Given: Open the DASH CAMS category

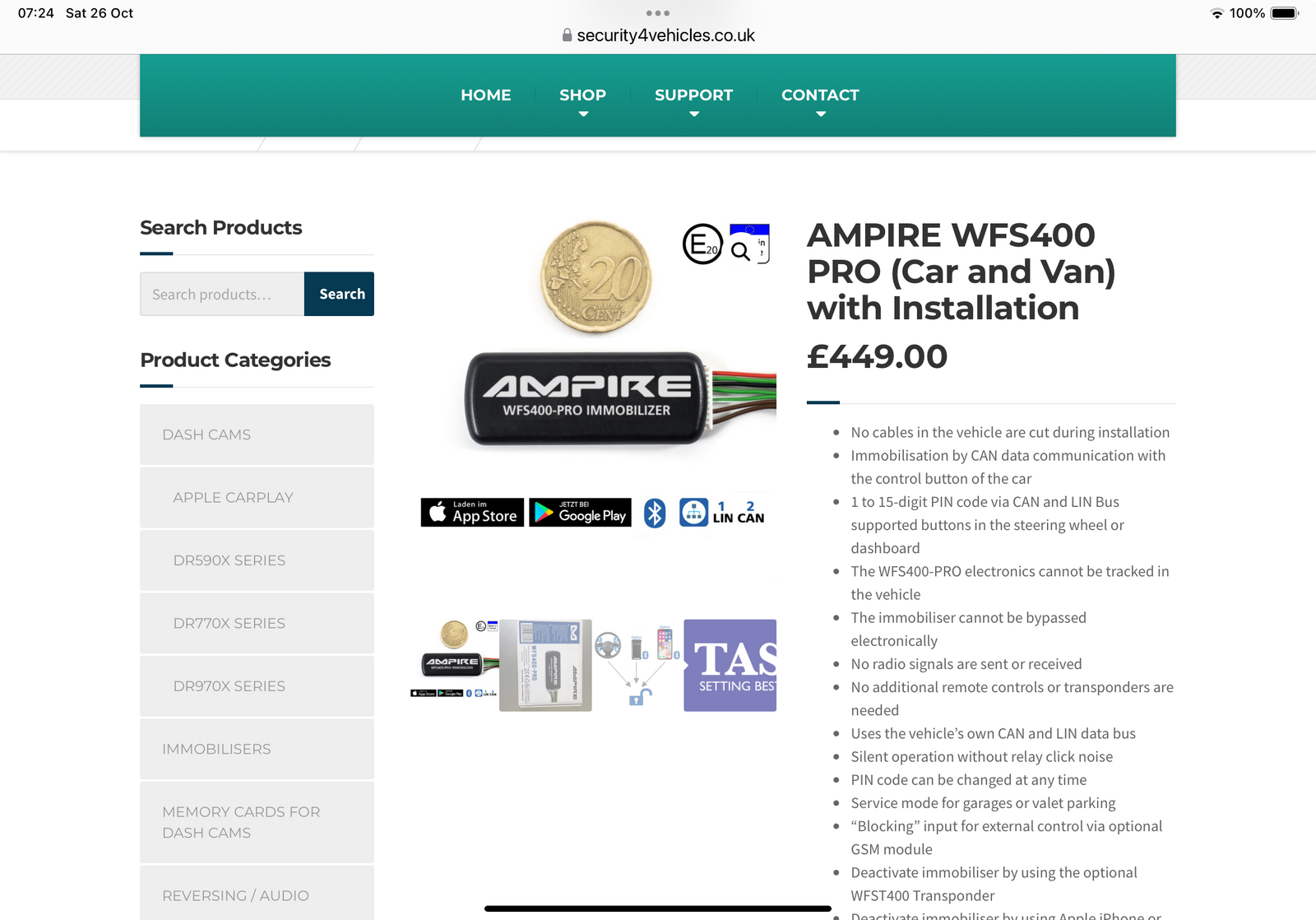Looking at the screenshot, I should tap(257, 434).
